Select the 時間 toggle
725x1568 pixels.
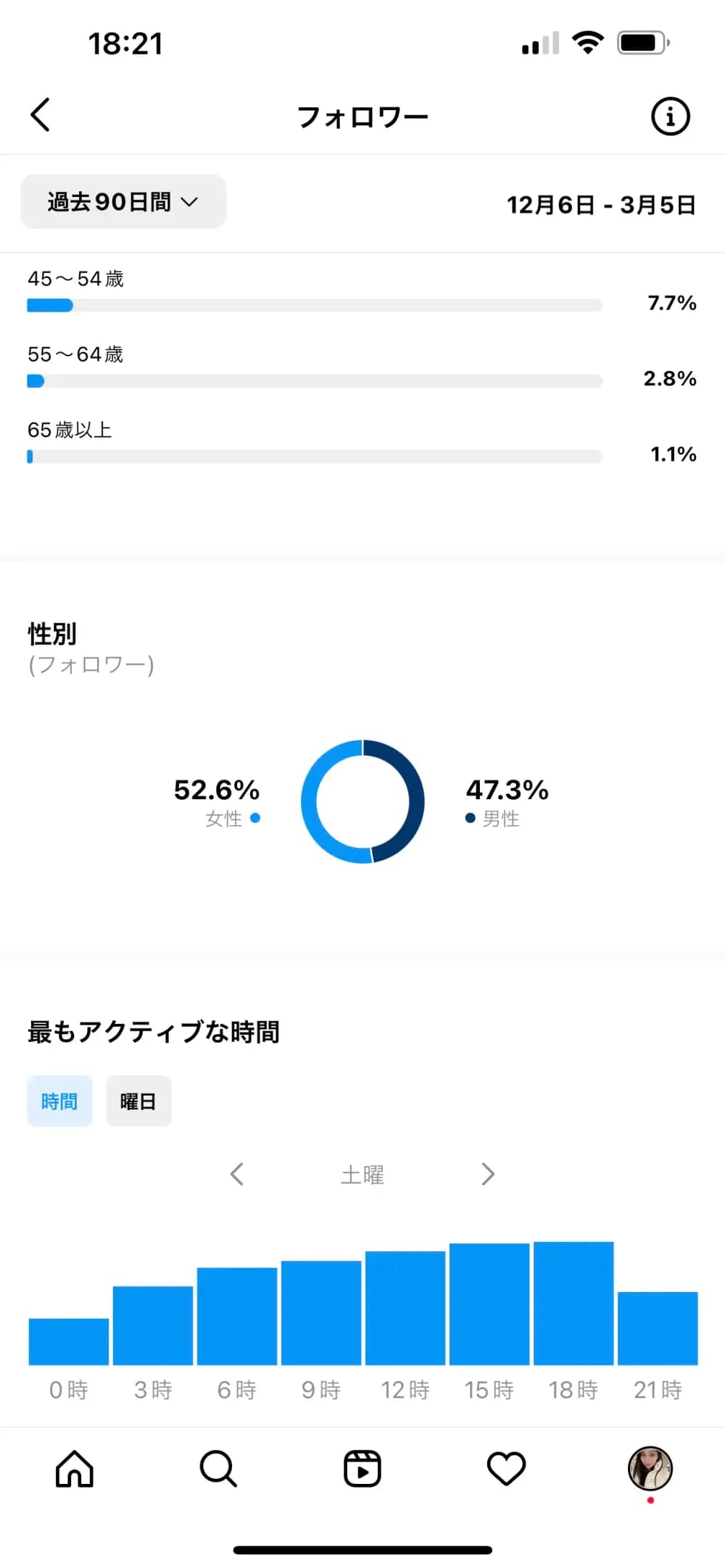[59, 1101]
